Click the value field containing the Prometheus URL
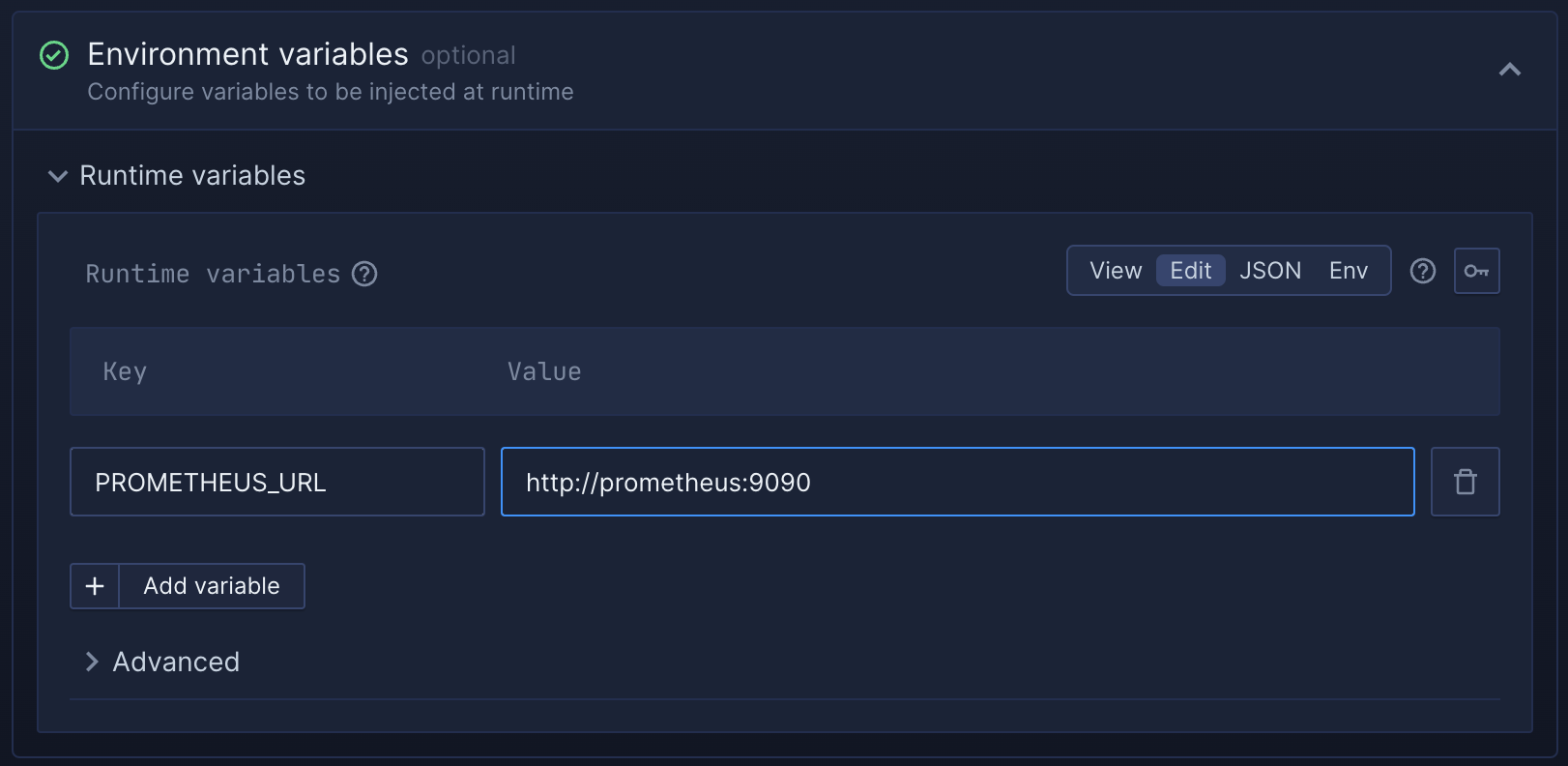The image size is (1568, 766). 957,481
